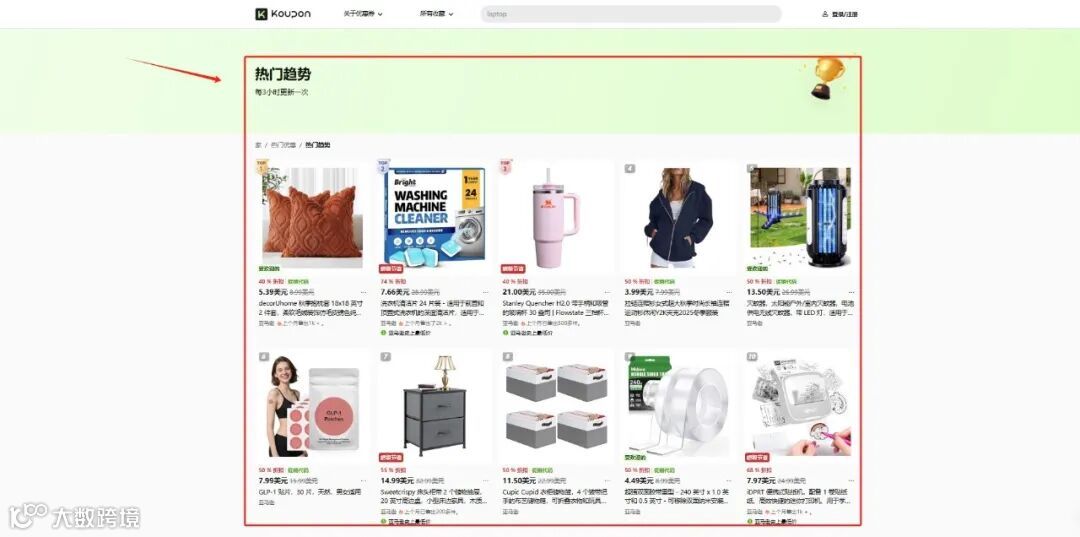Open the gray nightstand product image
The height and width of the screenshot is (537, 1080).
(435, 404)
